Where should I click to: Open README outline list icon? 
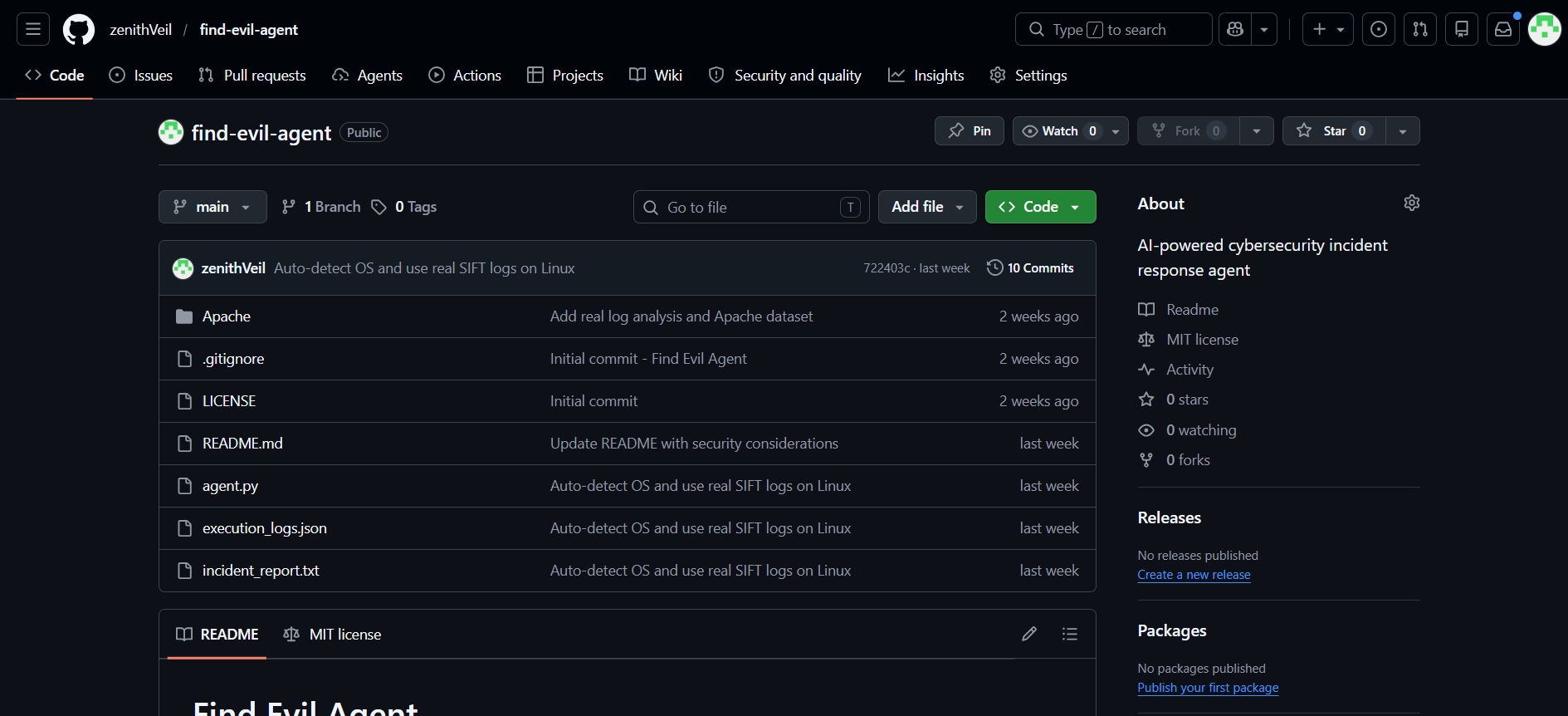click(x=1070, y=634)
